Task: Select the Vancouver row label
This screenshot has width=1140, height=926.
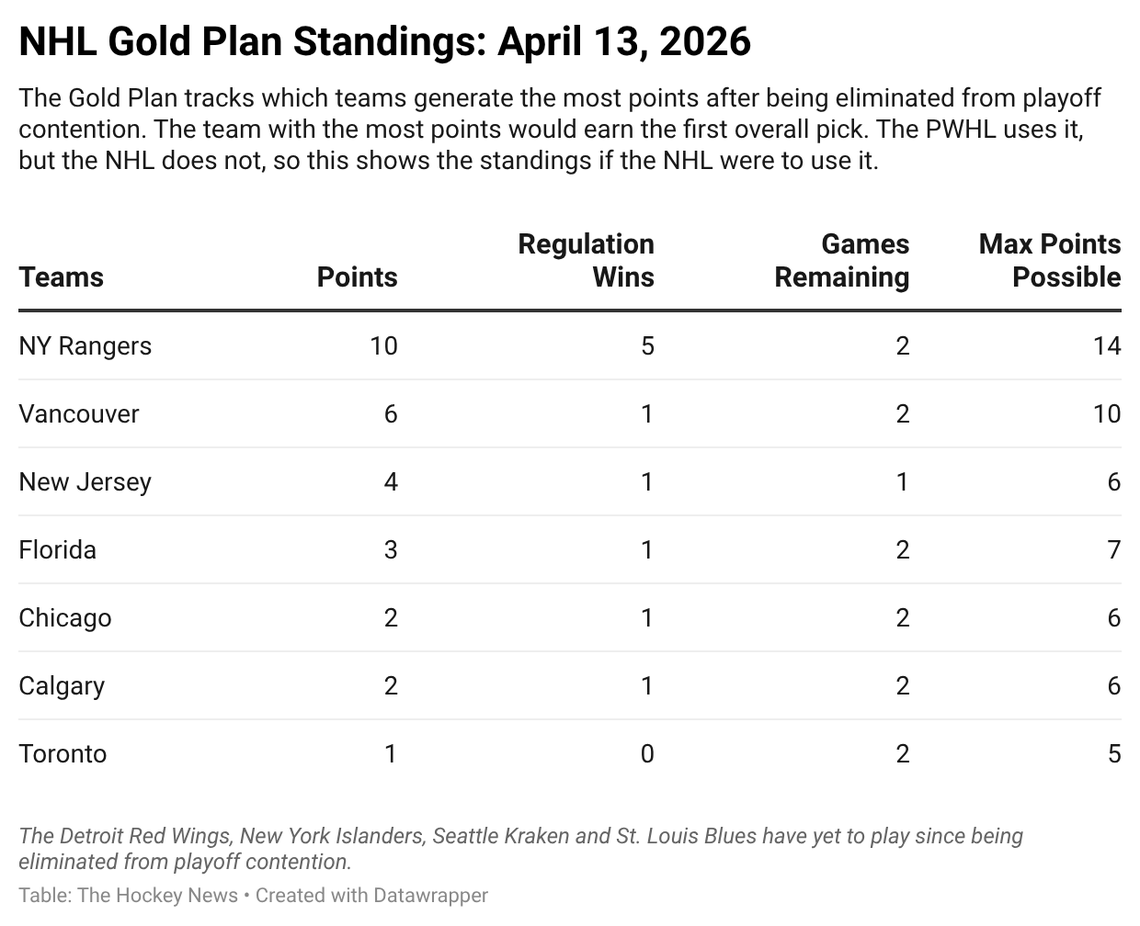Action: pyautogui.click(x=79, y=414)
